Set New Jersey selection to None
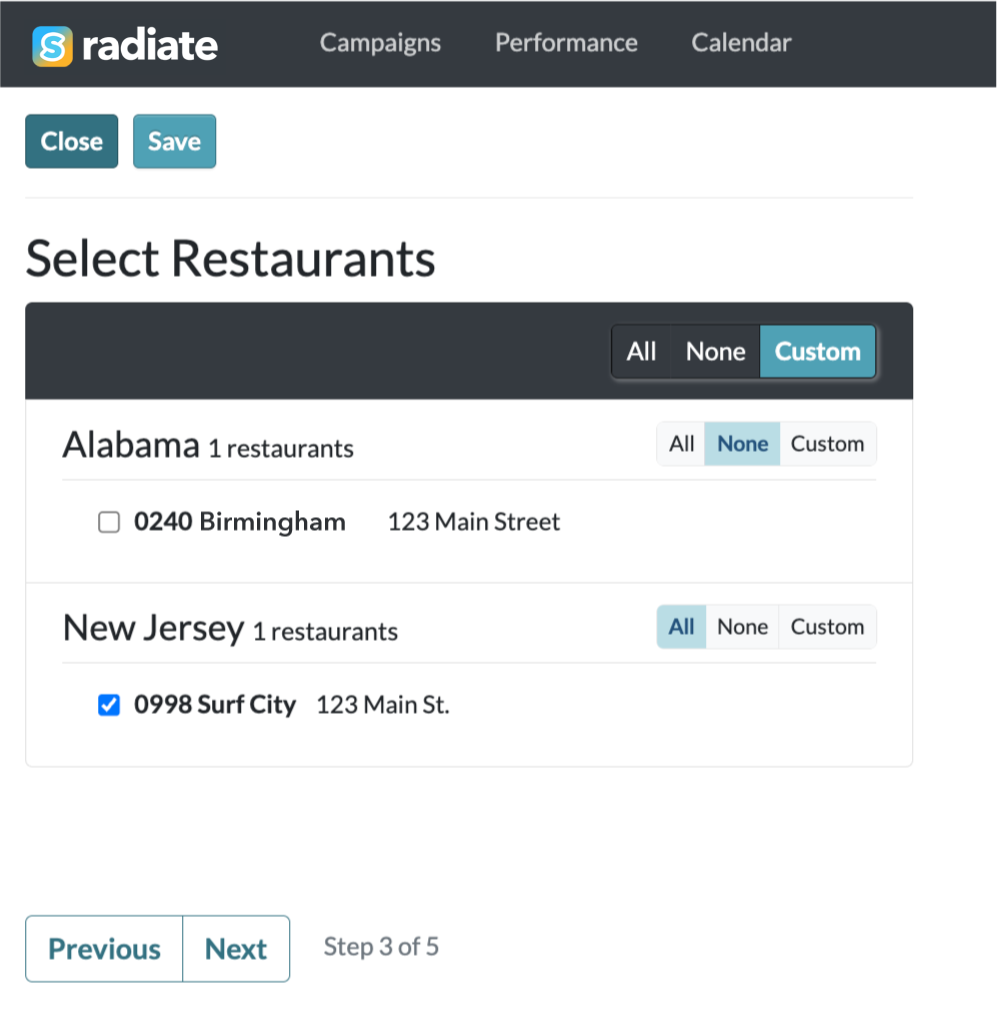The width and height of the screenshot is (998, 1014). [743, 627]
